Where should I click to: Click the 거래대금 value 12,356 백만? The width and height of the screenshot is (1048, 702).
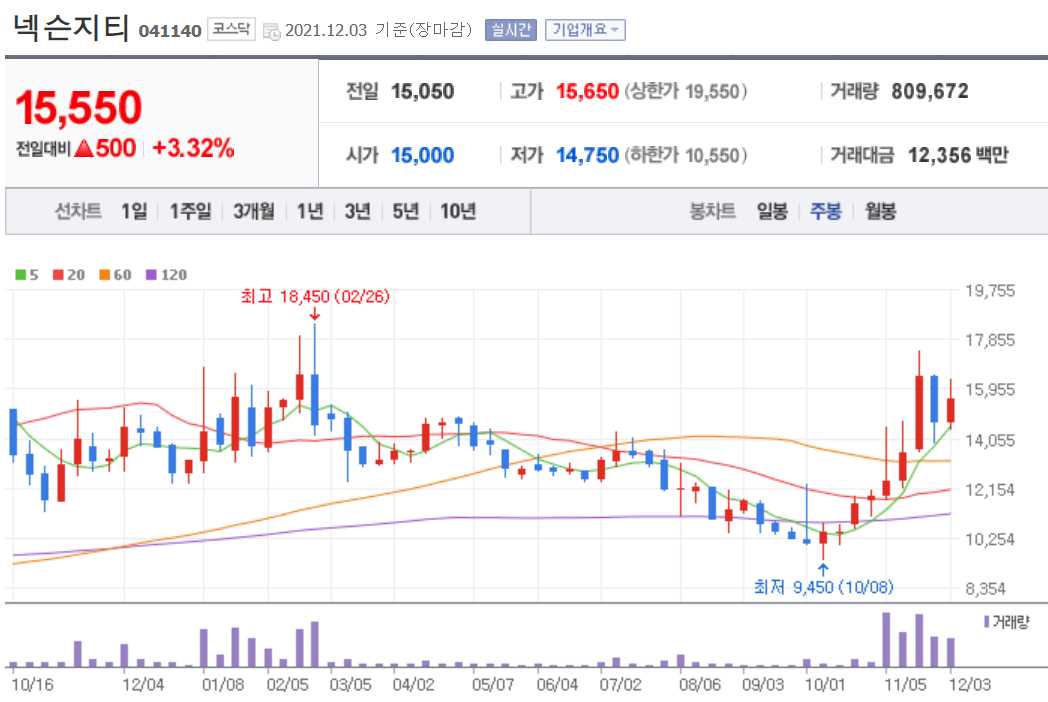click(958, 155)
